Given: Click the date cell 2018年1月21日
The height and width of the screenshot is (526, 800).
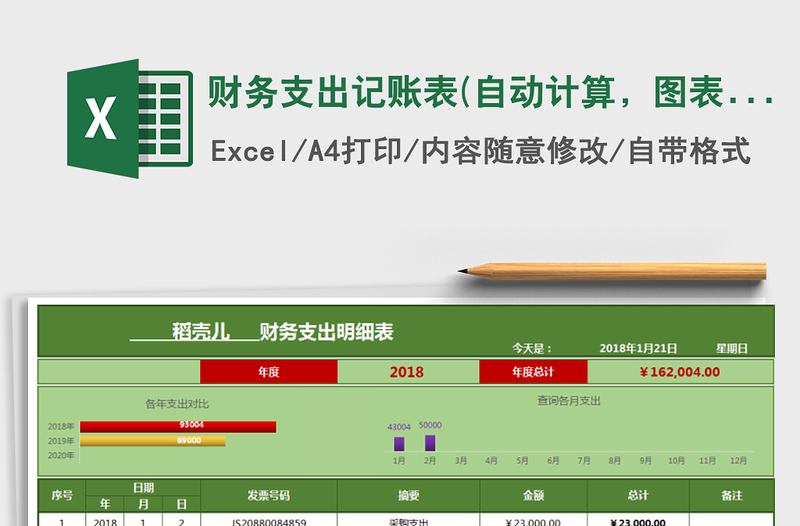Looking at the screenshot, I should click(x=638, y=348).
